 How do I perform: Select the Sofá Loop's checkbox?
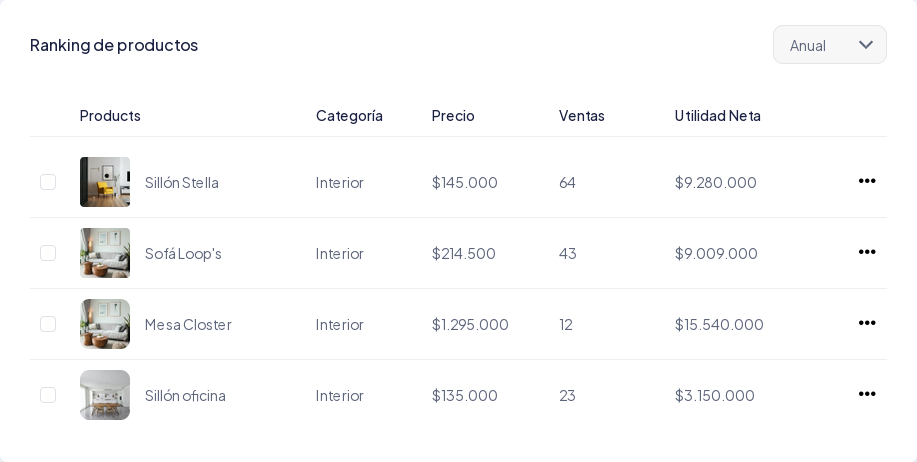pos(48,253)
